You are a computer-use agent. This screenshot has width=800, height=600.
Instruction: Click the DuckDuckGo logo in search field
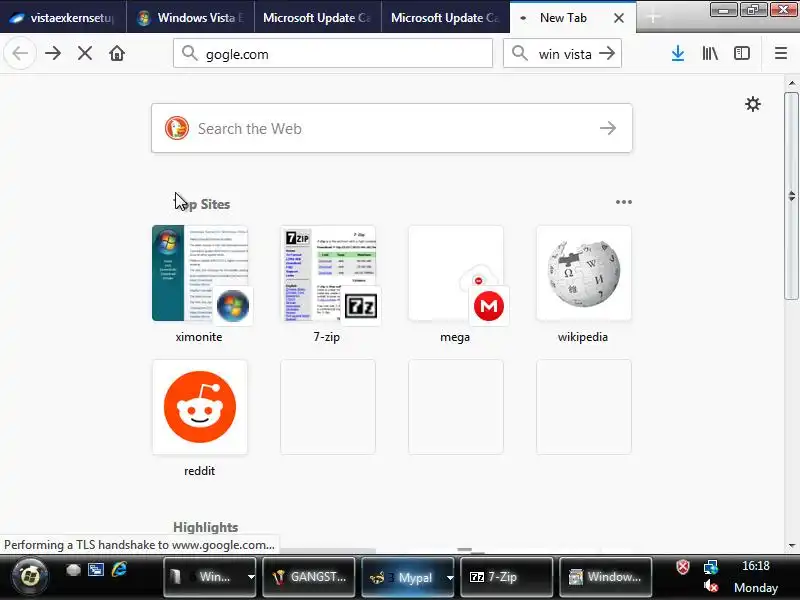coord(177,128)
